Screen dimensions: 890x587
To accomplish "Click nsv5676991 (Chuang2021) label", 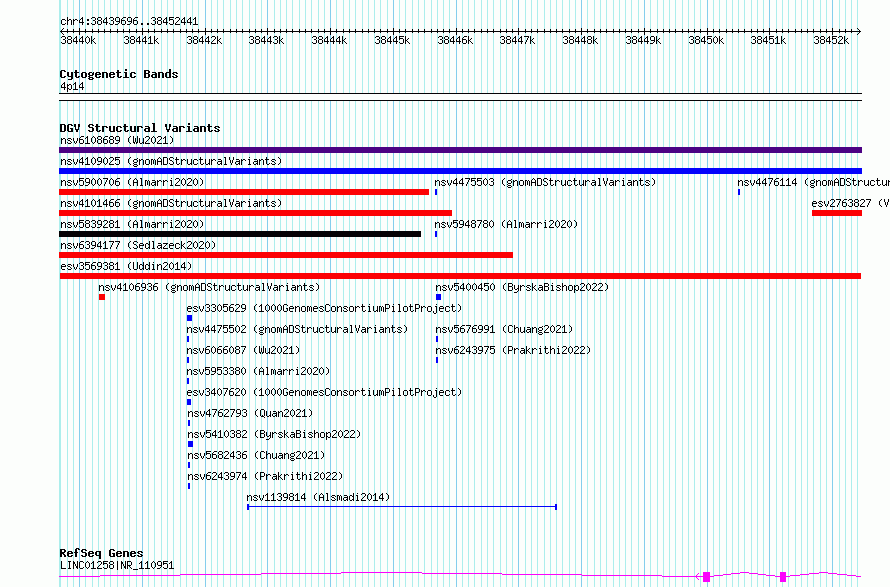I will (504, 329).
